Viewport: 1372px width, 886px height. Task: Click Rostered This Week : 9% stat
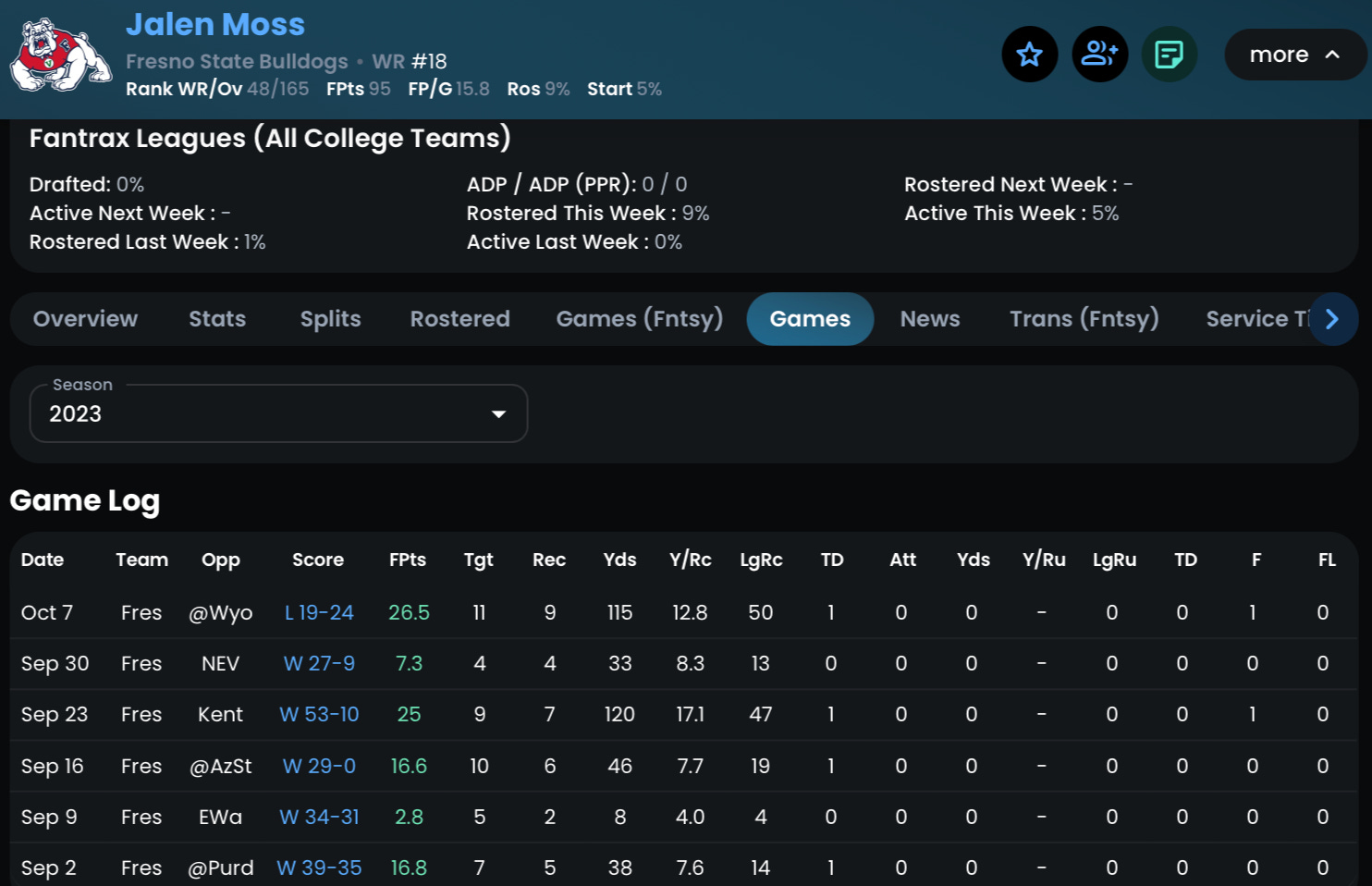pyautogui.click(x=588, y=214)
